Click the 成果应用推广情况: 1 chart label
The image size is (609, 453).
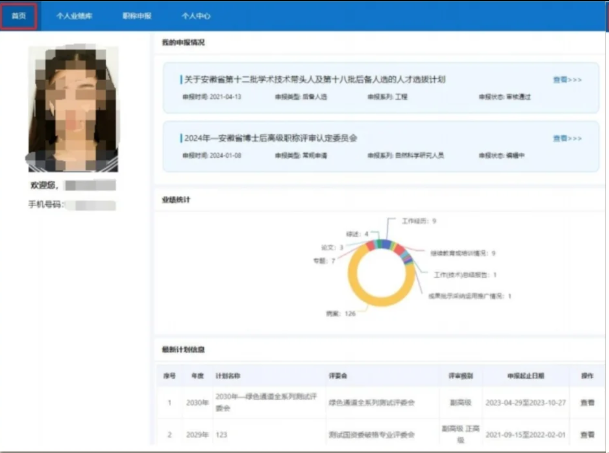tap(470, 296)
